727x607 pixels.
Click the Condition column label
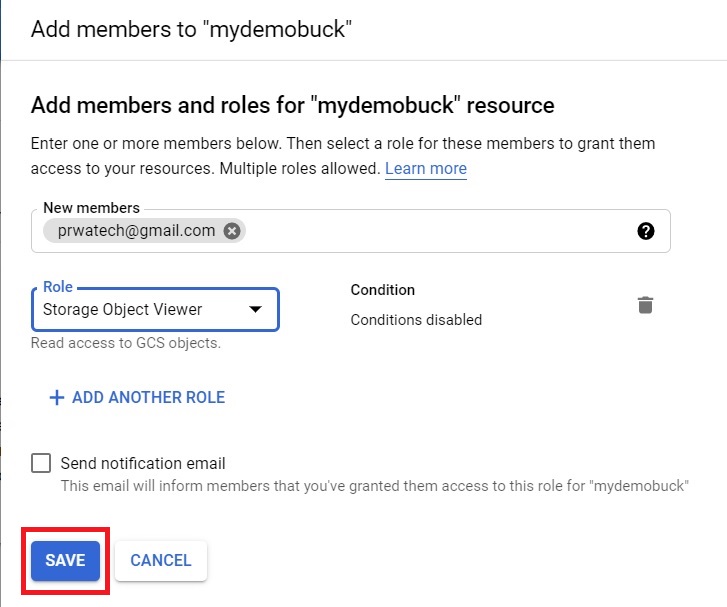383,290
